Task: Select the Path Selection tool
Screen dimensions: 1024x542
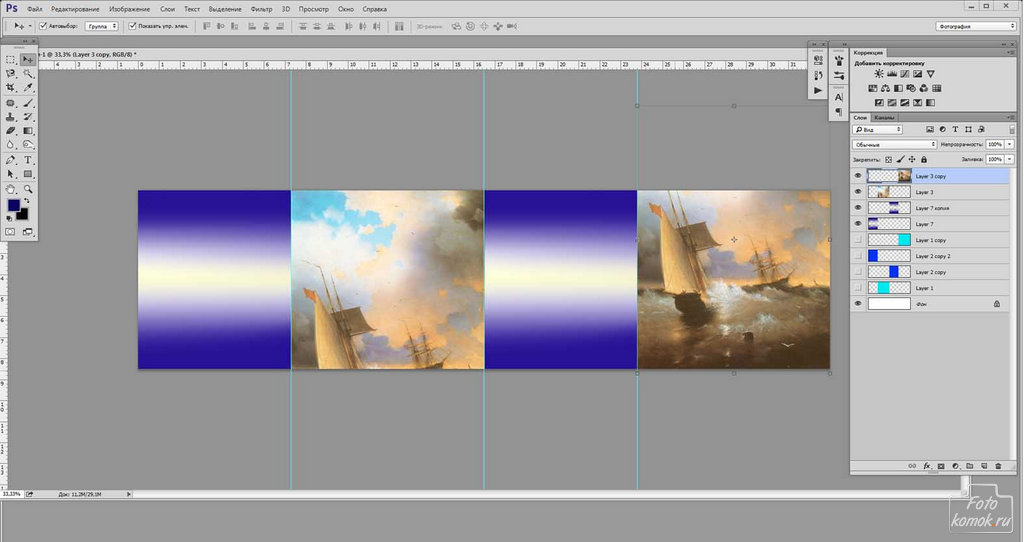Action: tap(10, 174)
